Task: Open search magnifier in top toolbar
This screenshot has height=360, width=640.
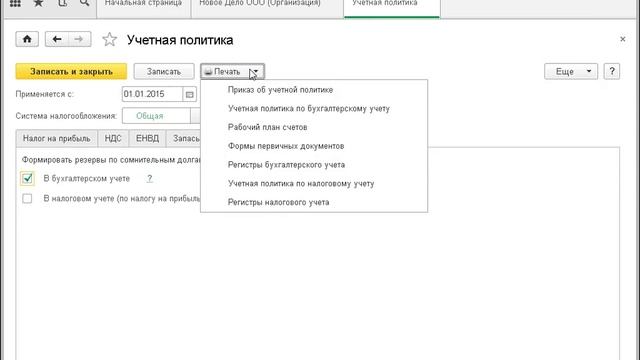Action: 84,3
